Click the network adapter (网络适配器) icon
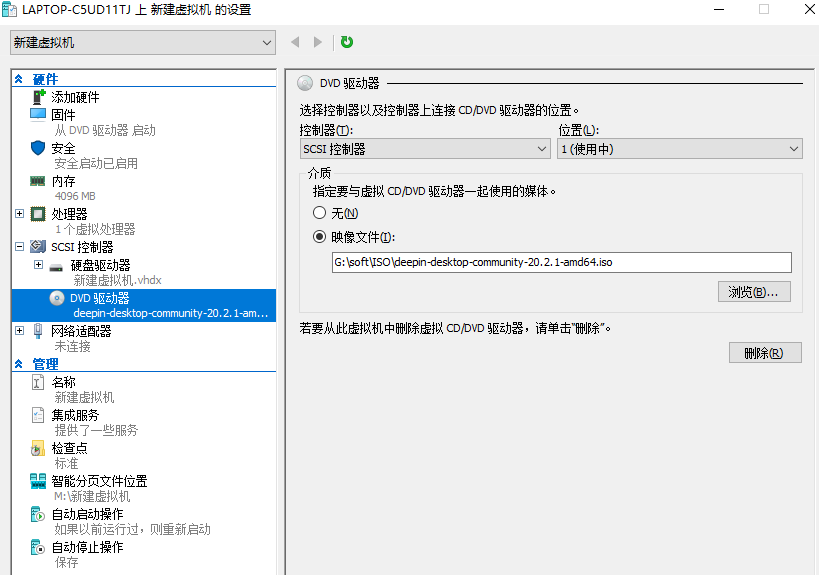 click(x=38, y=331)
